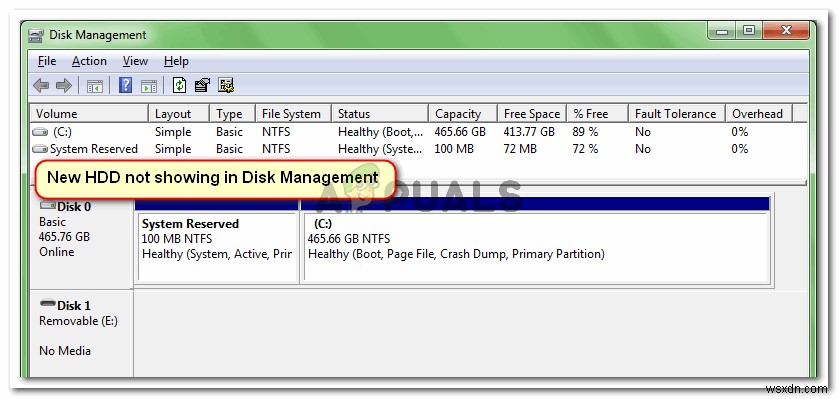
Task: Click the Healthy (Syste... status cell
Action: (380, 149)
